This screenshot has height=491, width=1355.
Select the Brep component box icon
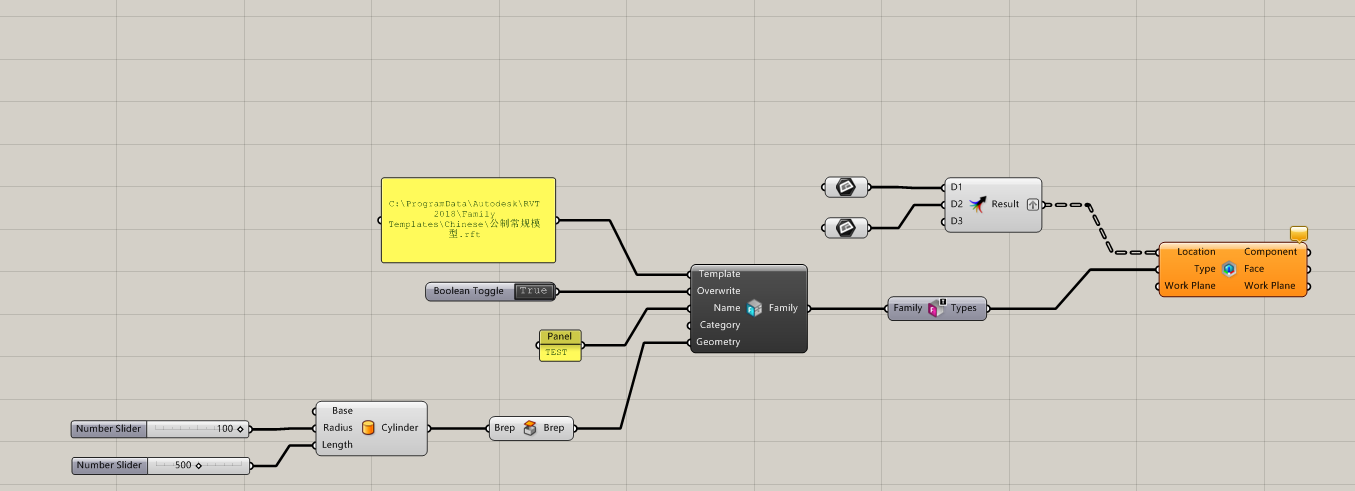coord(529,428)
